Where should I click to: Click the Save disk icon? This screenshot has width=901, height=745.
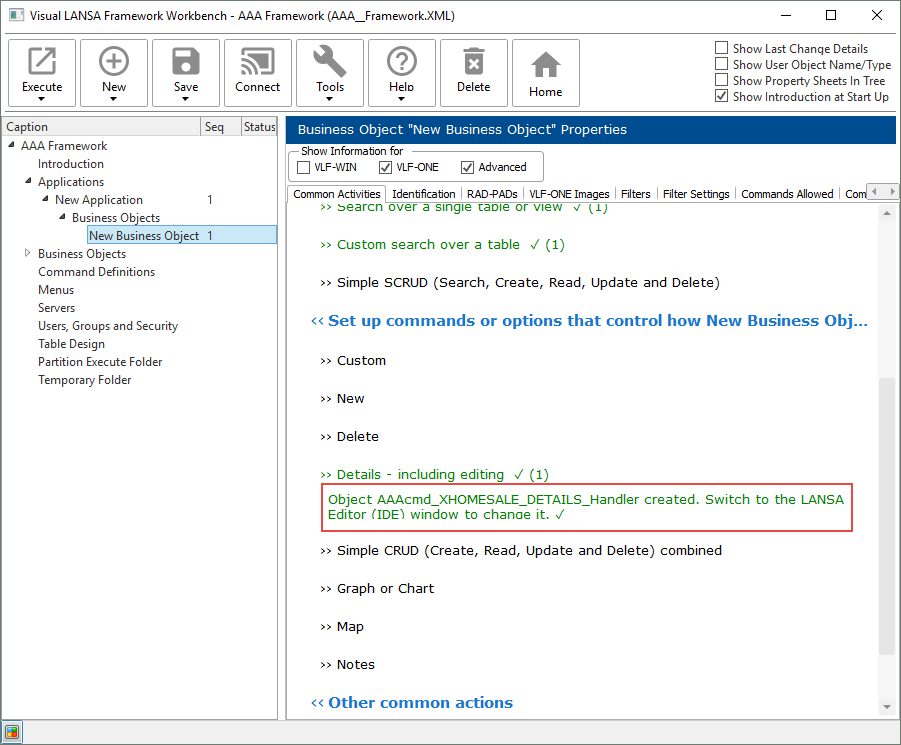[186, 64]
